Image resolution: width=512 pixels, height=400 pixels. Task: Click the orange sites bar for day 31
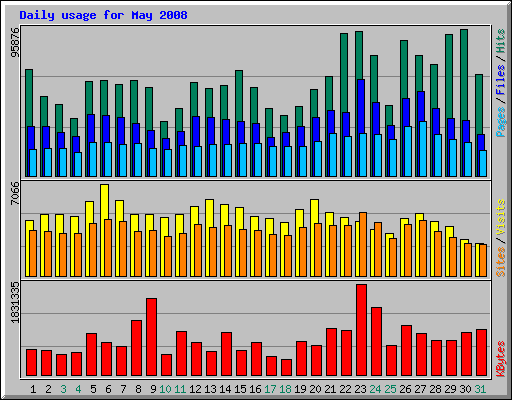click(483, 261)
